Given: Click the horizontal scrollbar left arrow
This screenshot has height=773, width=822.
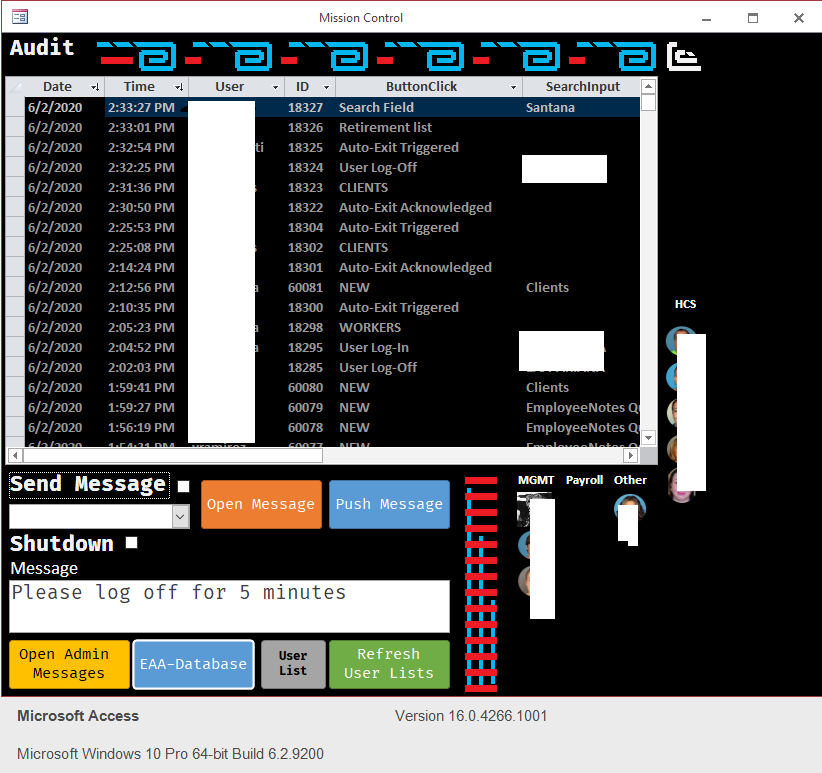Looking at the screenshot, I should (x=15, y=455).
